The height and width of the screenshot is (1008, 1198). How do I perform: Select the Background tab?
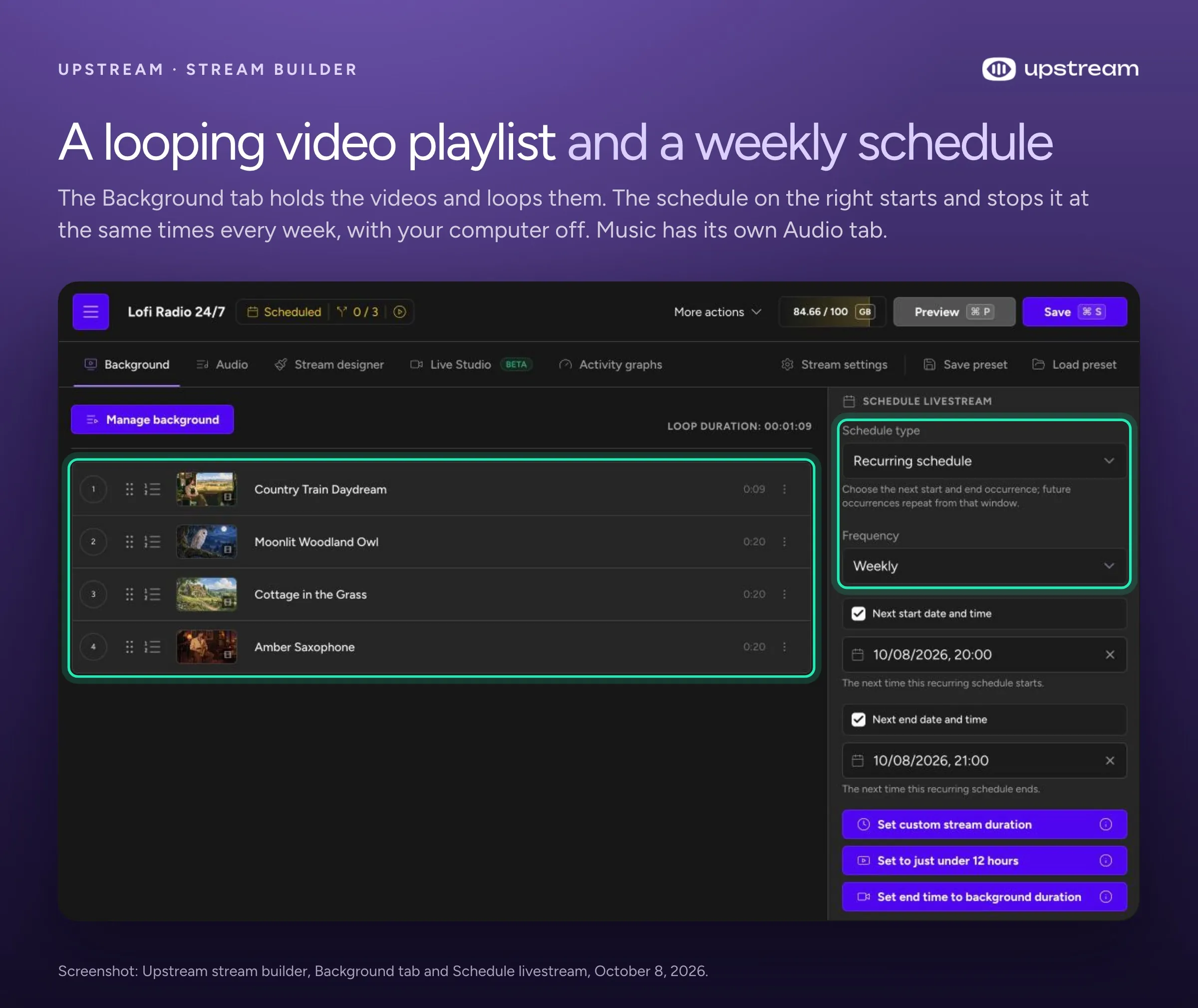tap(127, 365)
